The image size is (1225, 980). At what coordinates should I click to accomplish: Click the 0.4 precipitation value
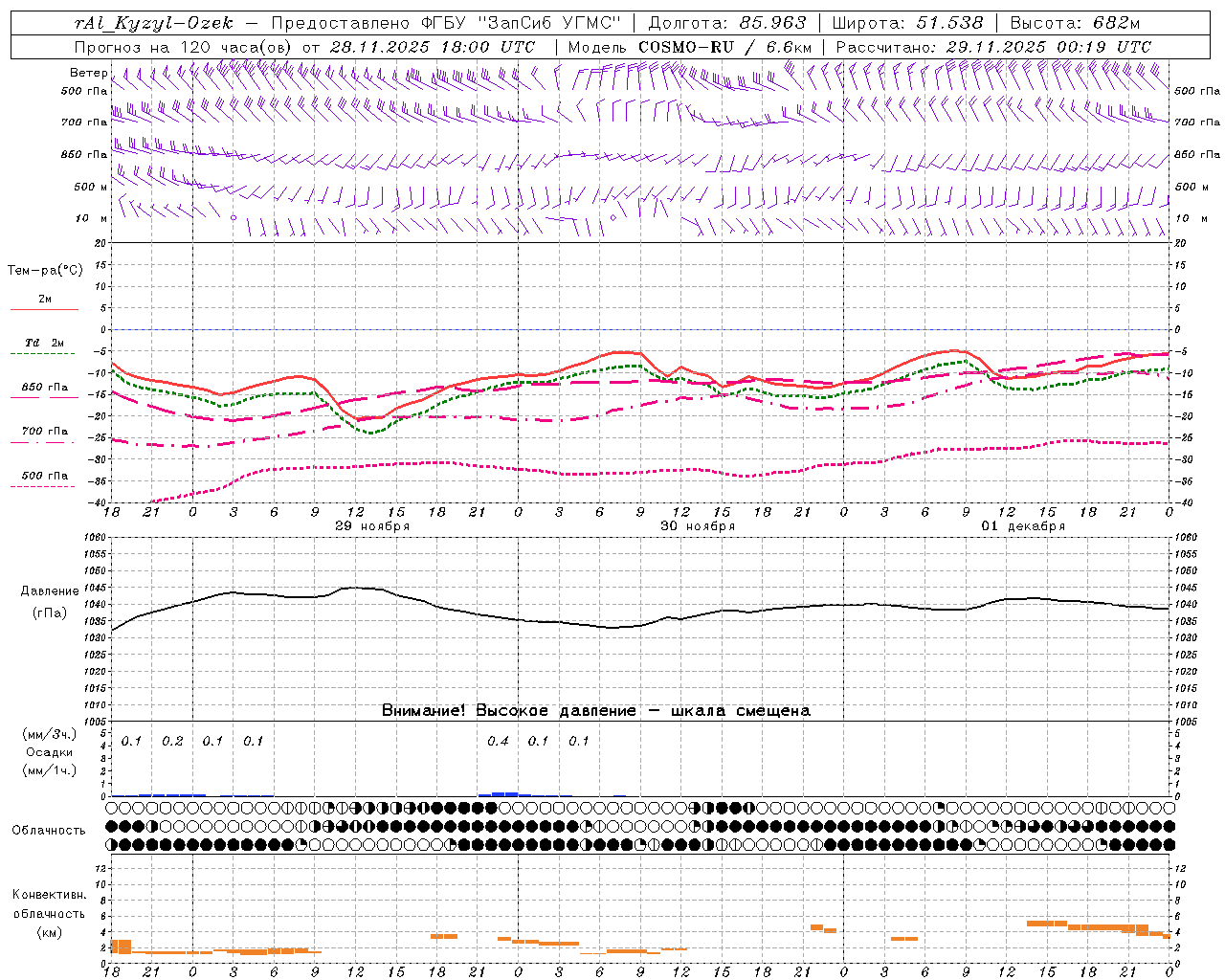pos(498,741)
